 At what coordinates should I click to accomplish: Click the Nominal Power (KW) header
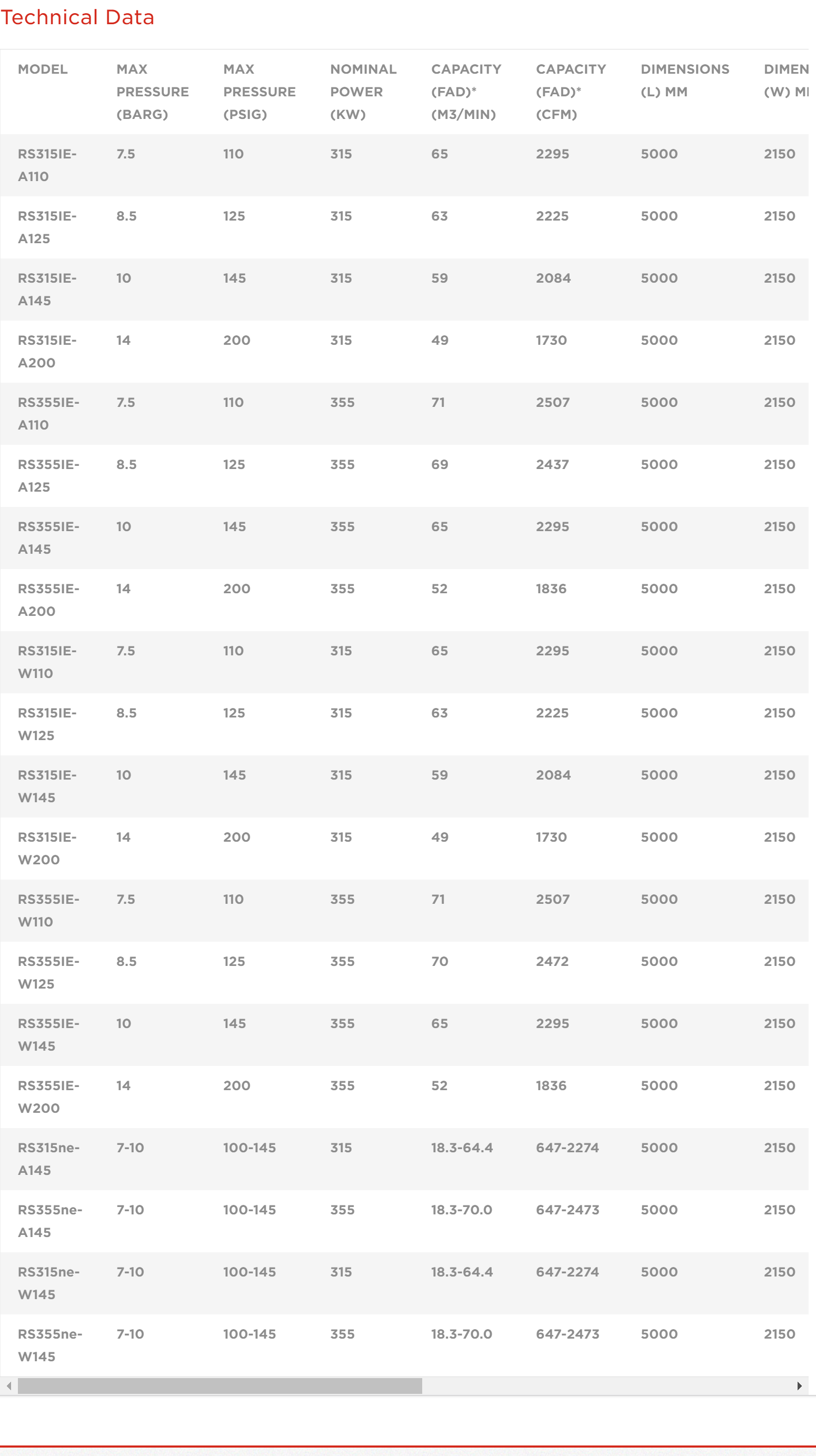363,92
